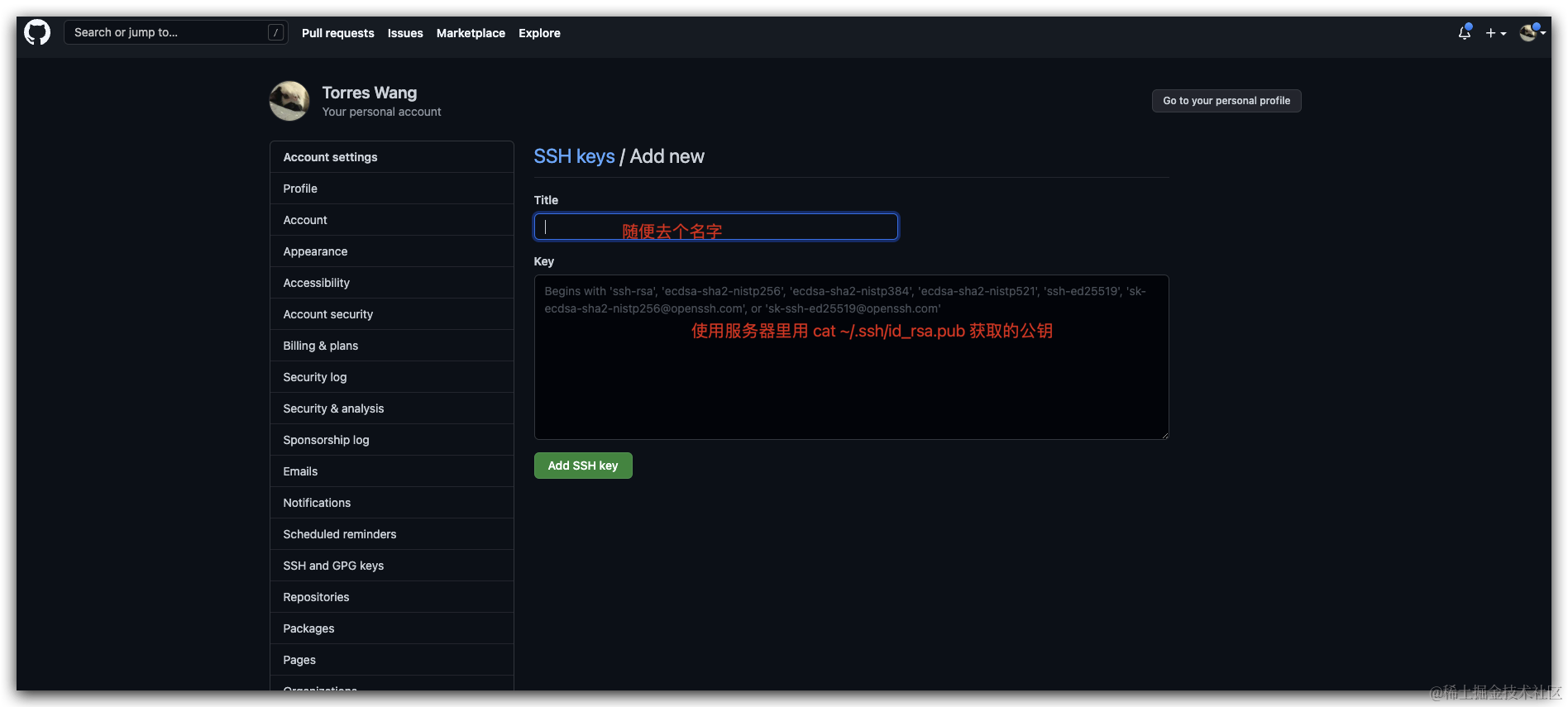Viewport: 1568px width, 707px height.
Task: Focus the Search or jump to field
Action: [x=175, y=32]
